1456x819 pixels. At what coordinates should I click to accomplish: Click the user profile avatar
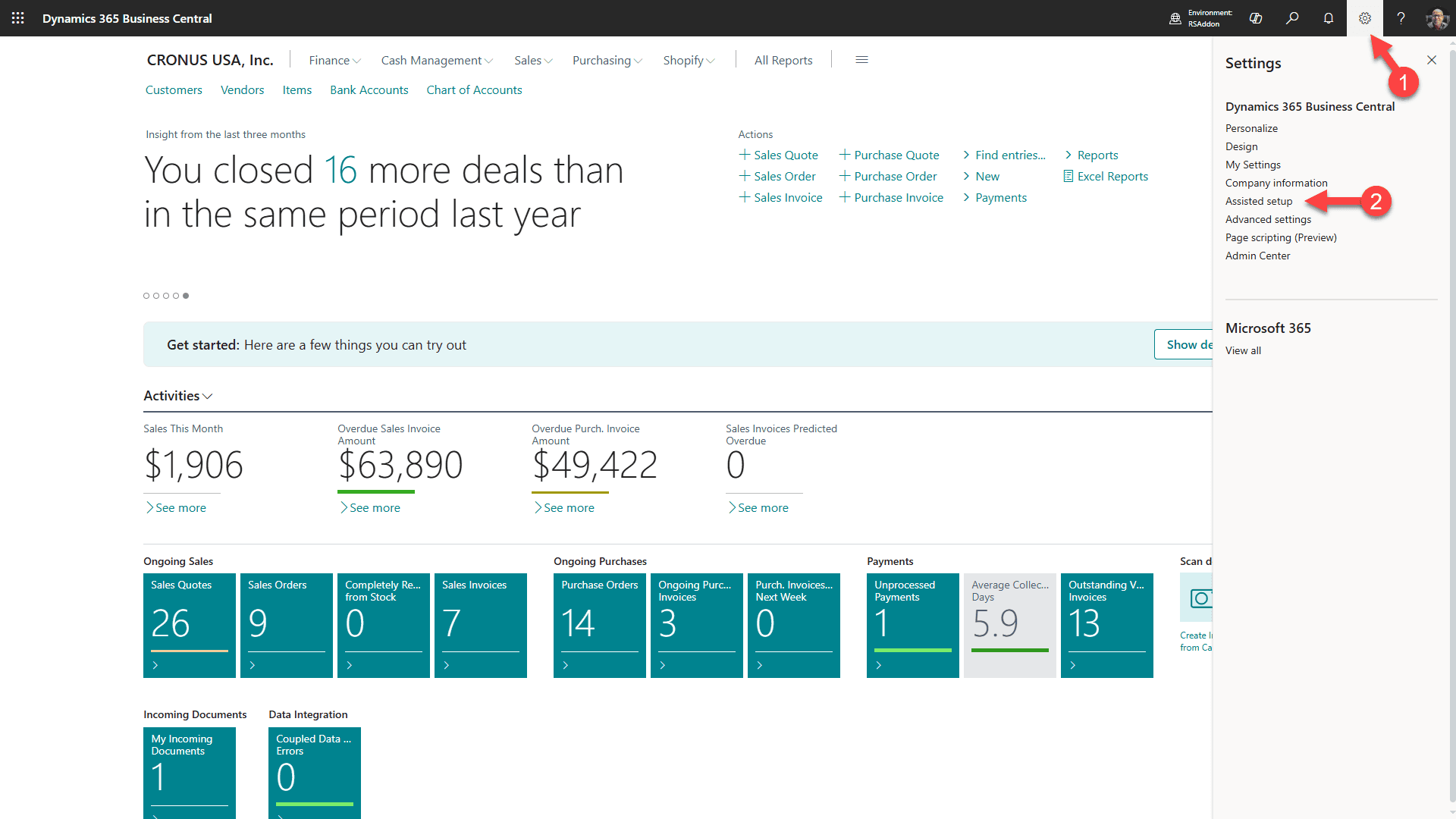pos(1437,18)
